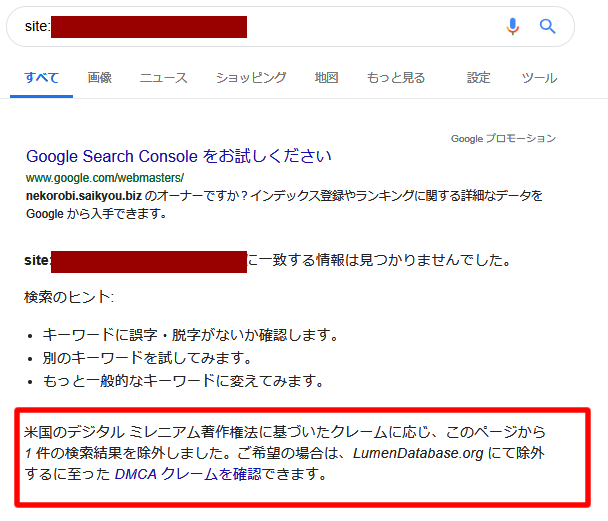This screenshot has width=608, height=521.
Task: Open the Google Search Console をお試しください link
Action: point(178,156)
